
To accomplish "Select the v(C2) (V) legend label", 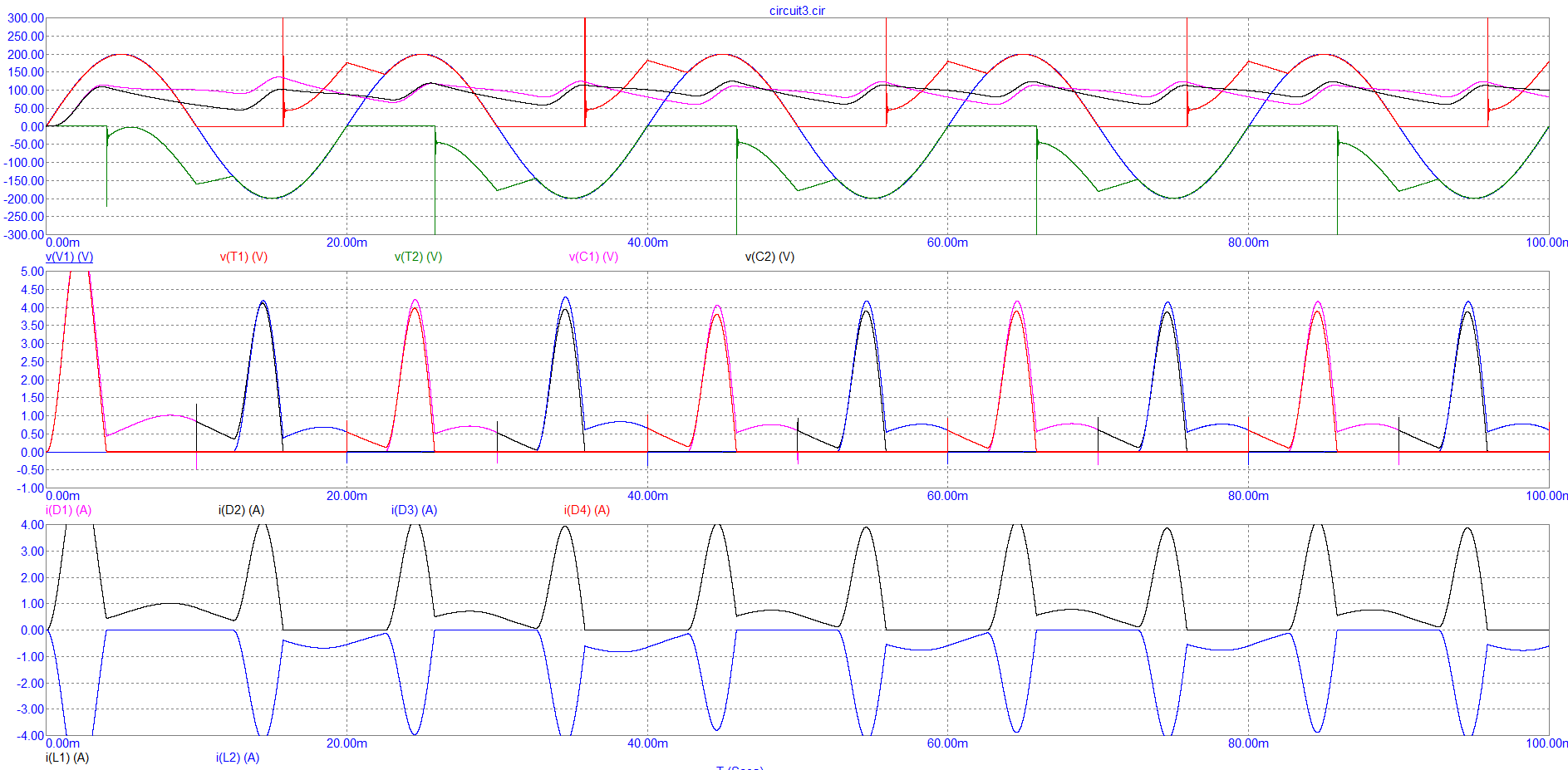I will coord(769,257).
